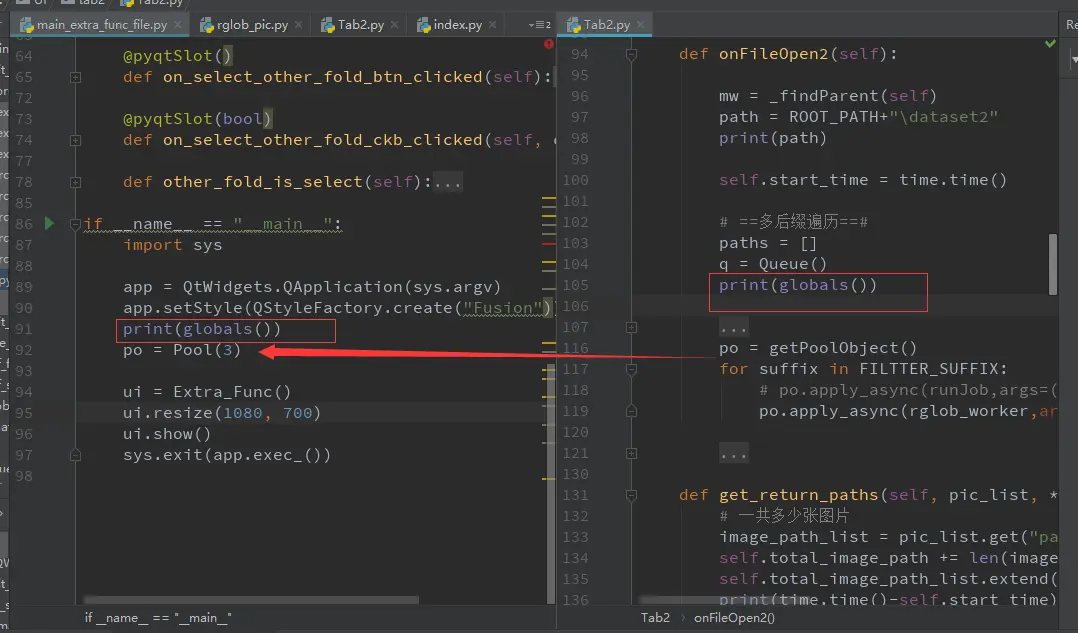Expand folded region at line 121
This screenshot has width=1078, height=633.
pos(631,454)
